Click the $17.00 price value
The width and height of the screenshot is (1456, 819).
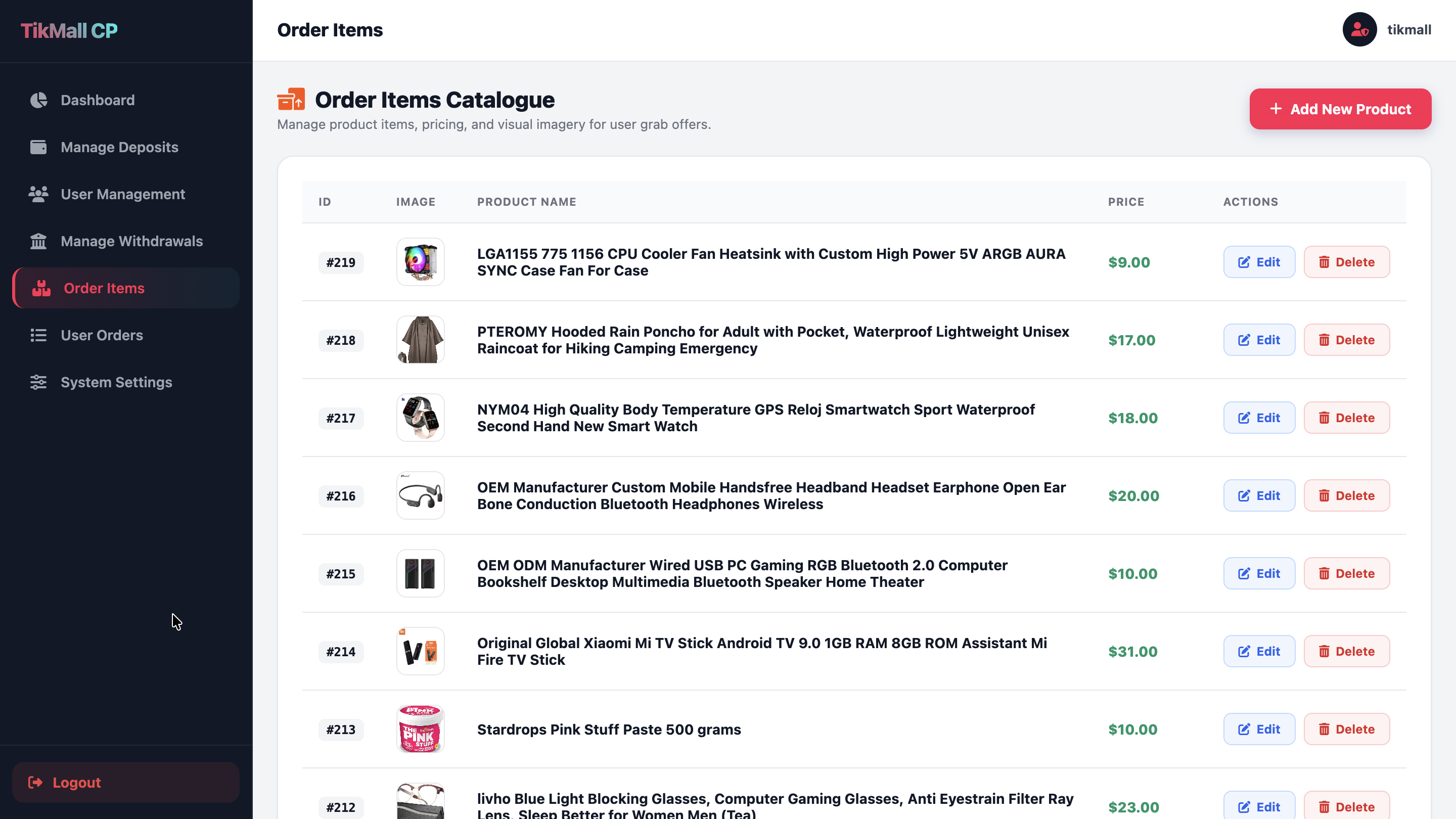(x=1131, y=340)
